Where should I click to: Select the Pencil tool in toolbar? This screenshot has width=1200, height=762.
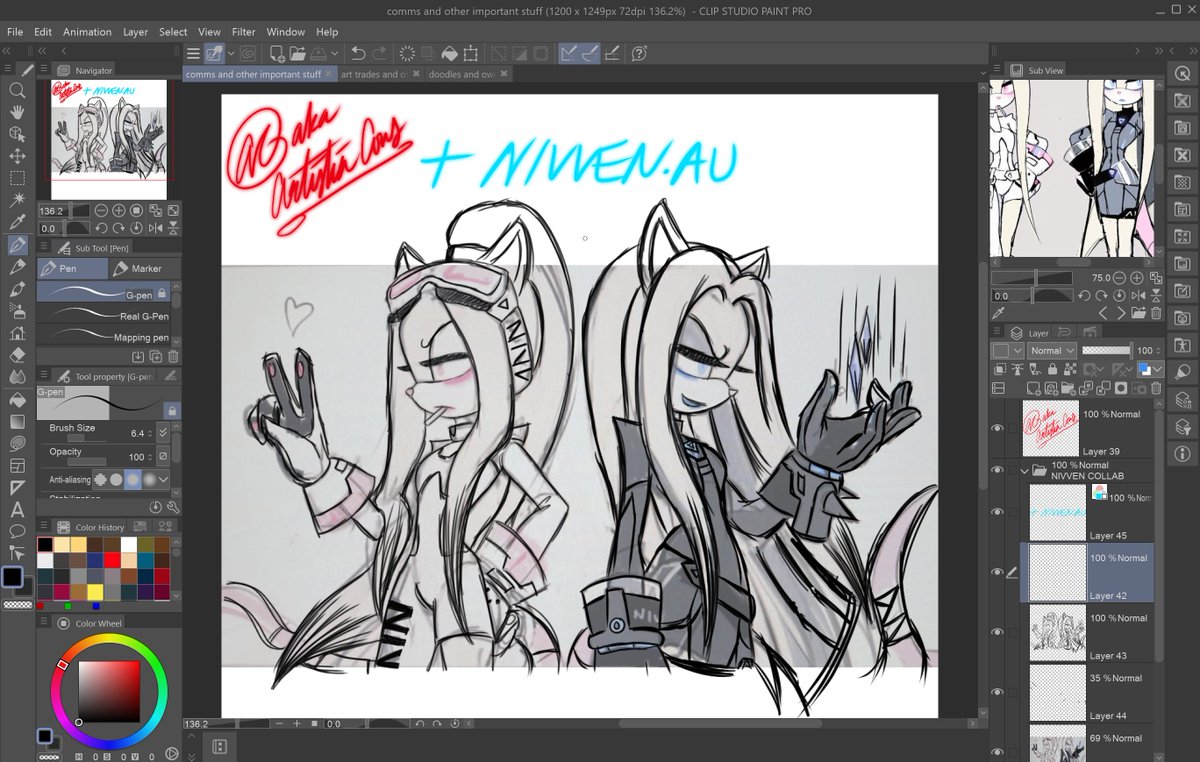pyautogui.click(x=17, y=267)
